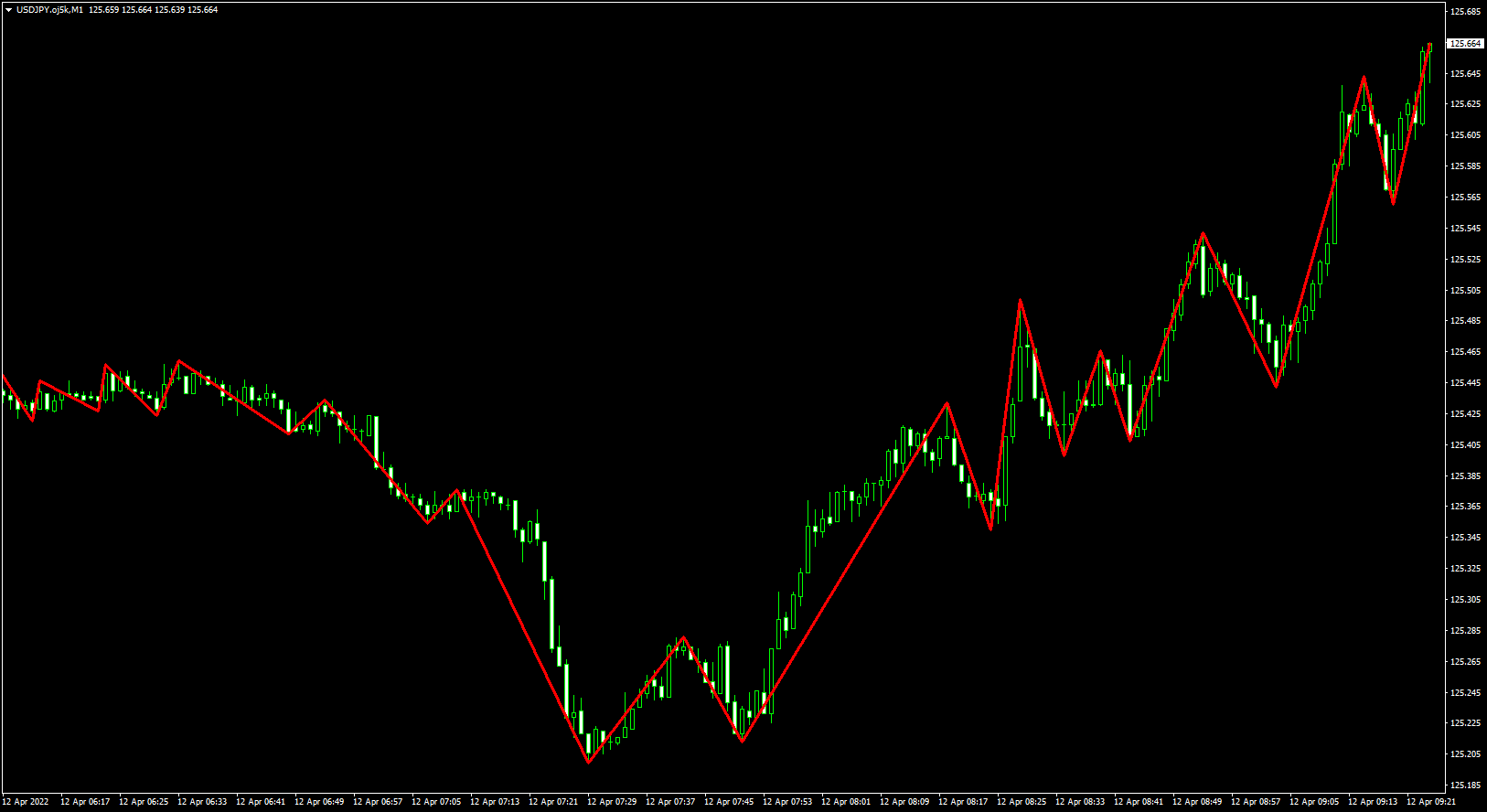Image resolution: width=1487 pixels, height=812 pixels.
Task: Click the 125.485 price axis label
Action: 1466,321
